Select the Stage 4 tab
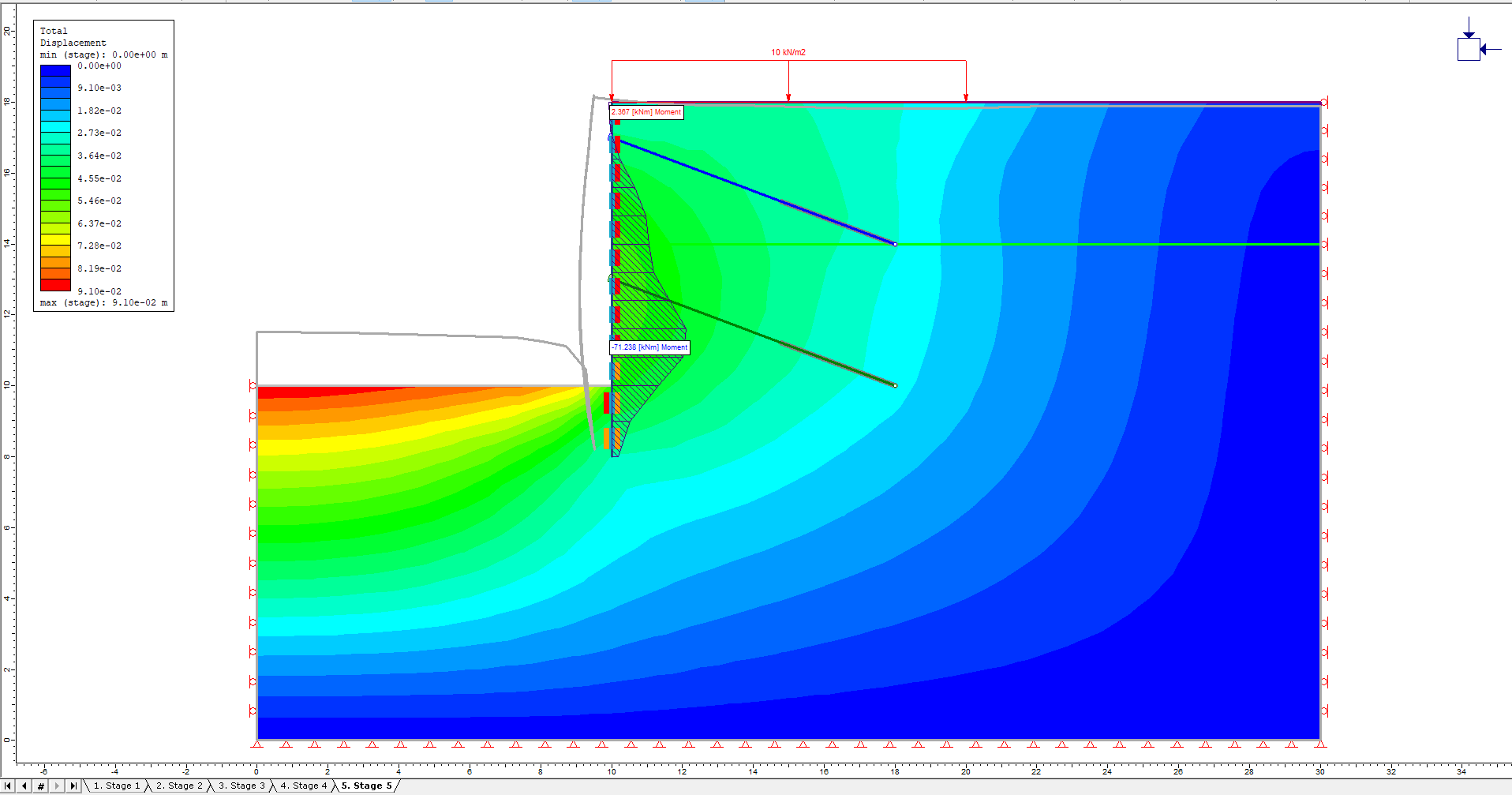Viewport: 1512px width, 795px height. coord(304,786)
